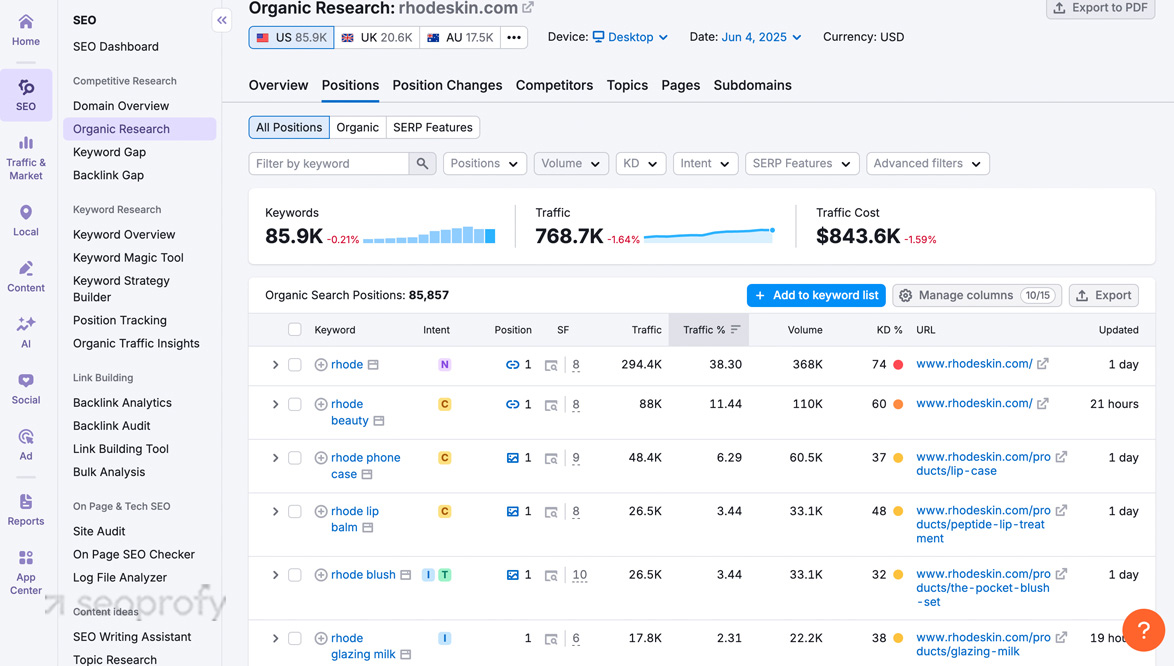Open the Home section in the sidebar
This screenshot has height=666, width=1174.
pos(25,30)
